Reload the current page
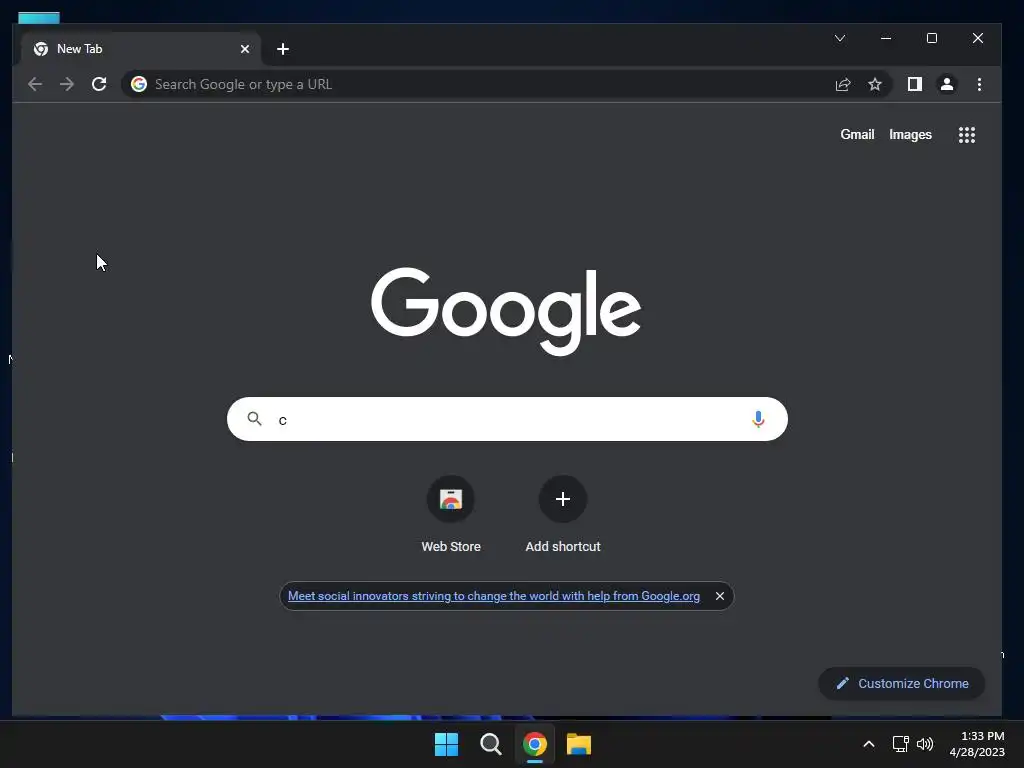The height and width of the screenshot is (768, 1024). (x=99, y=84)
